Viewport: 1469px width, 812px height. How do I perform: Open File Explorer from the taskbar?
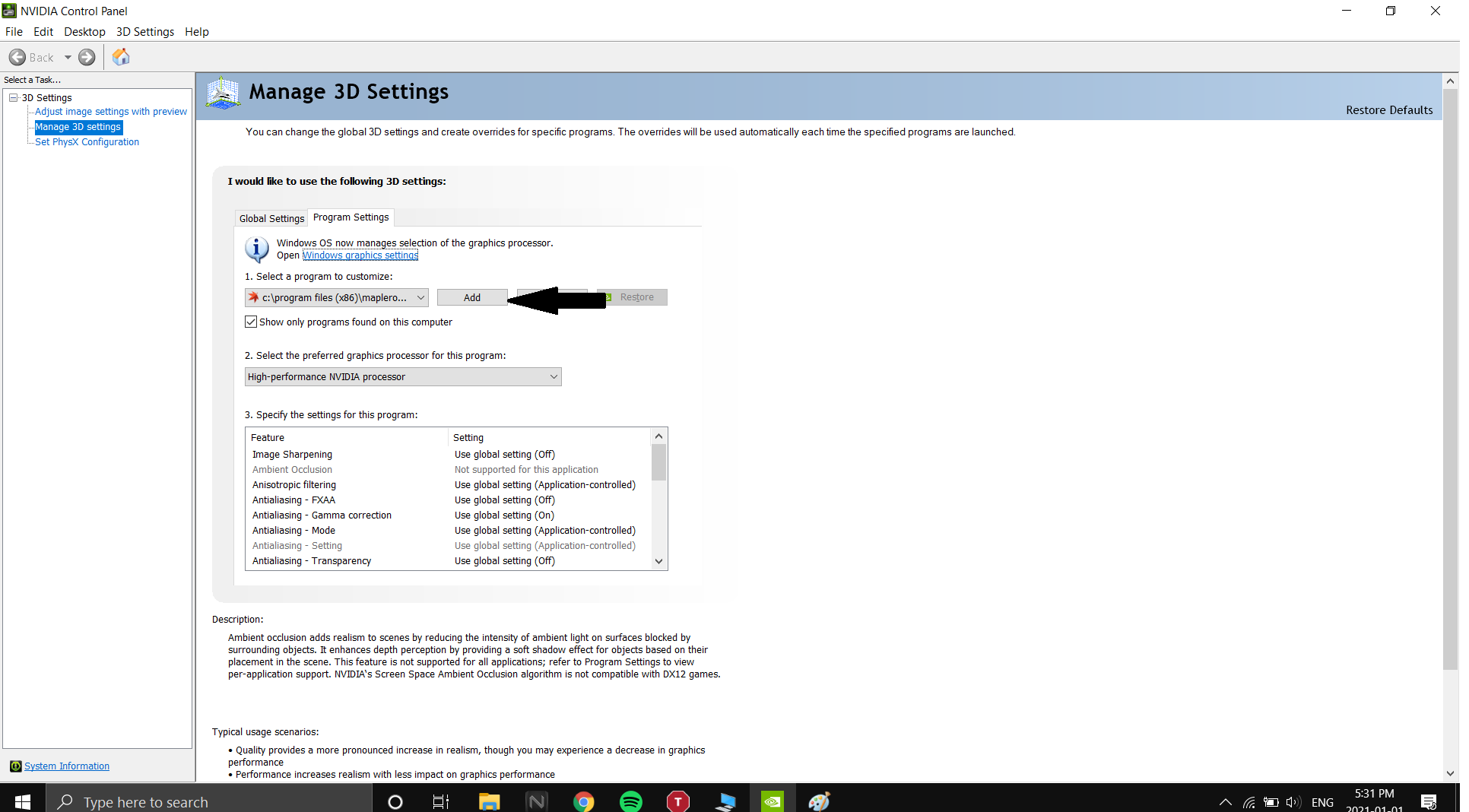(x=489, y=801)
